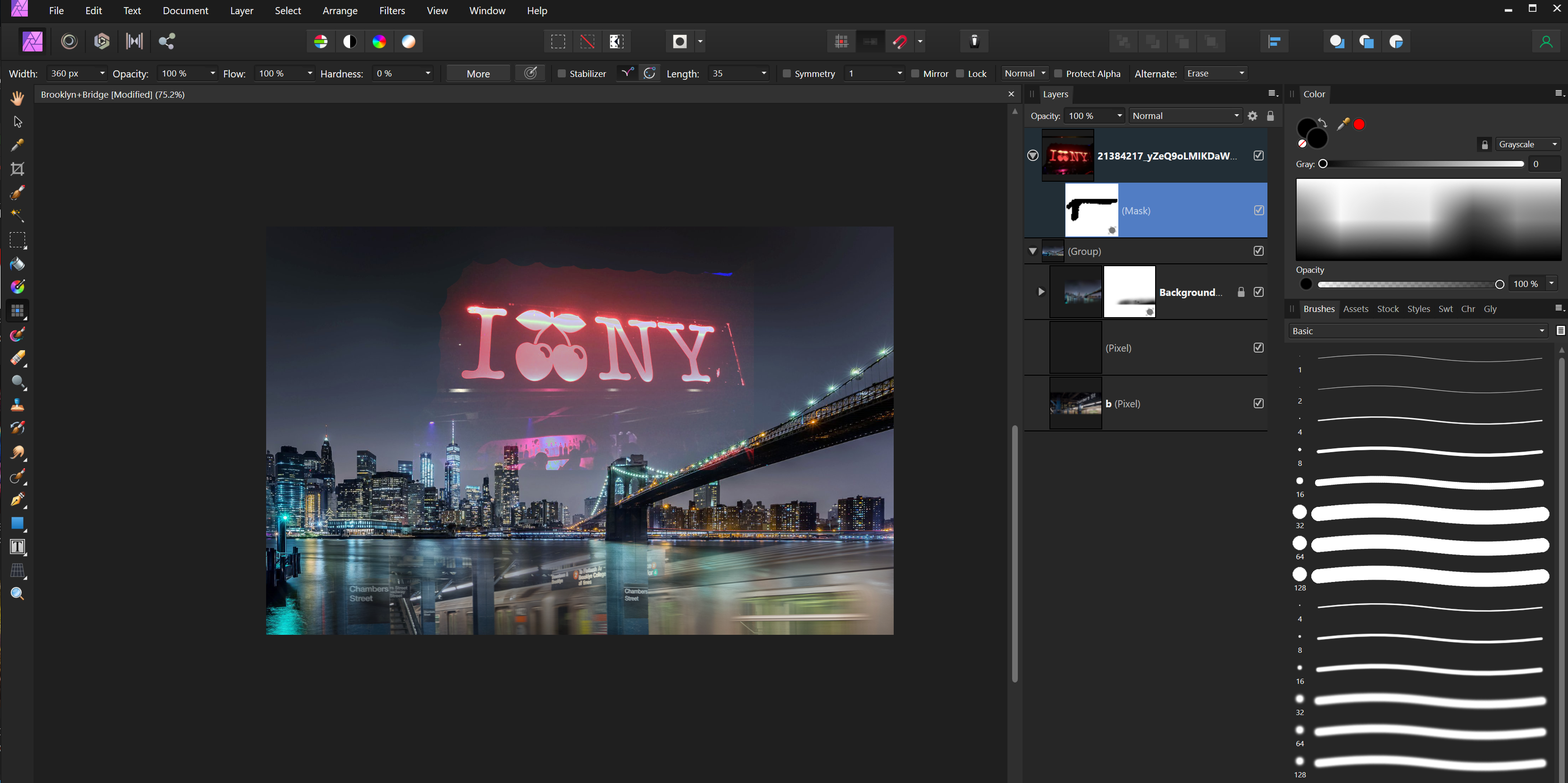This screenshot has width=1568, height=783.
Task: Select the Colour Picker eyedropper tool
Action: 17,145
